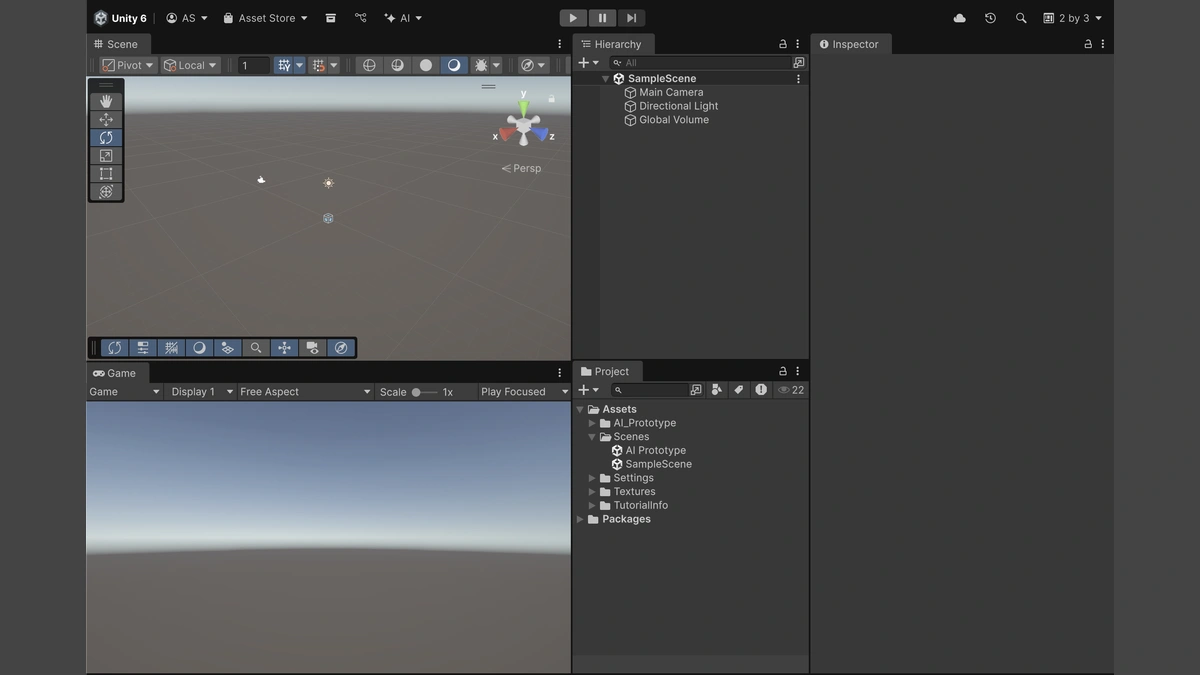Viewport: 1200px width, 675px height.
Task: Select the Hand view tool
Action: 106,101
